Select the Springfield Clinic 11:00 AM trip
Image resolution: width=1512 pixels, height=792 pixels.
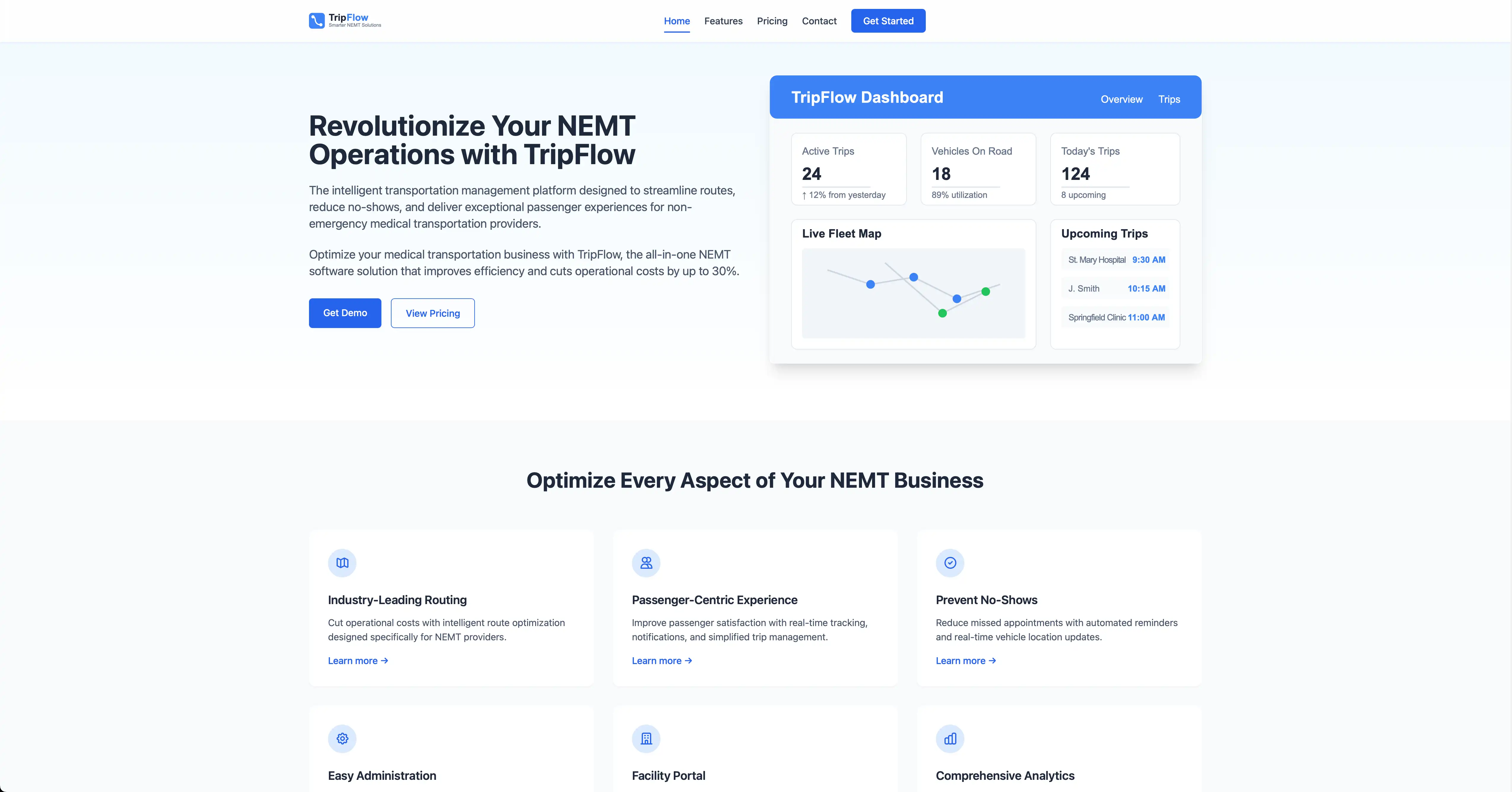coord(1115,317)
